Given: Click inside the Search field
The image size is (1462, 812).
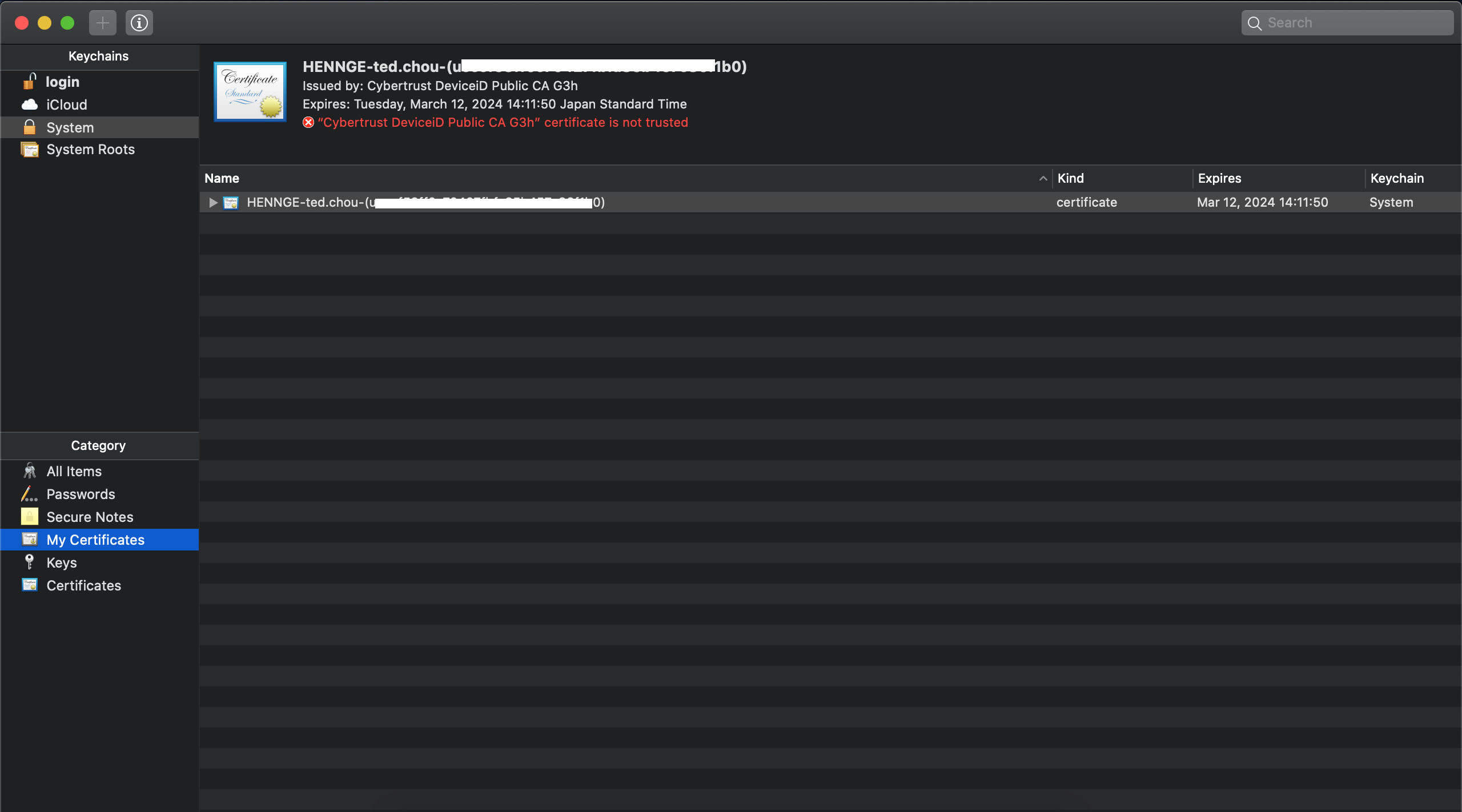Looking at the screenshot, I should click(1348, 23).
